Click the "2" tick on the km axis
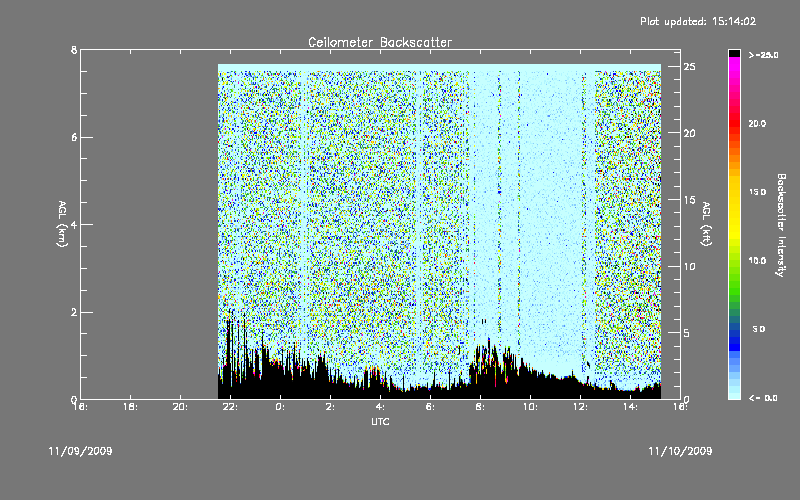Image resolution: width=800 pixels, height=500 pixels. [74, 312]
